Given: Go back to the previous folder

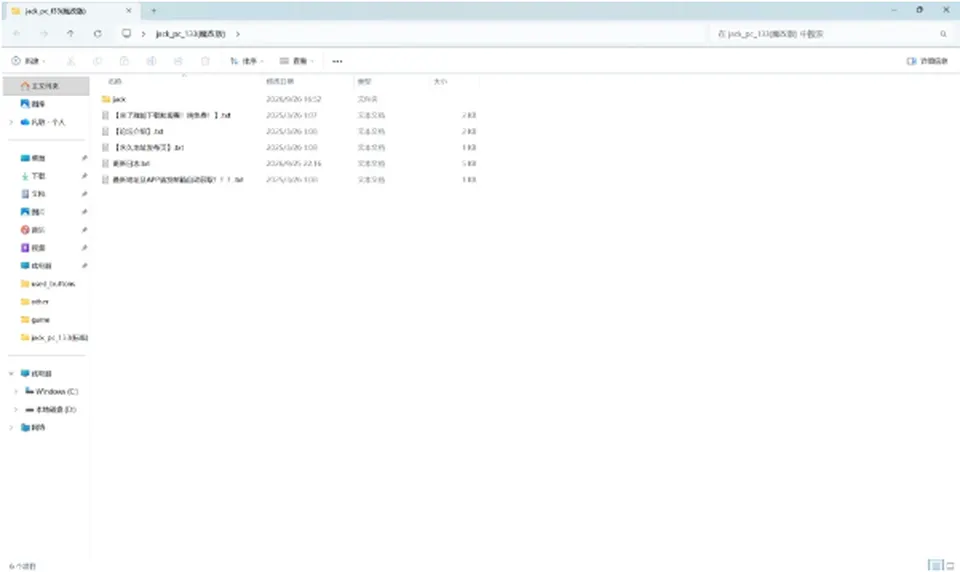Looking at the screenshot, I should click(17, 34).
